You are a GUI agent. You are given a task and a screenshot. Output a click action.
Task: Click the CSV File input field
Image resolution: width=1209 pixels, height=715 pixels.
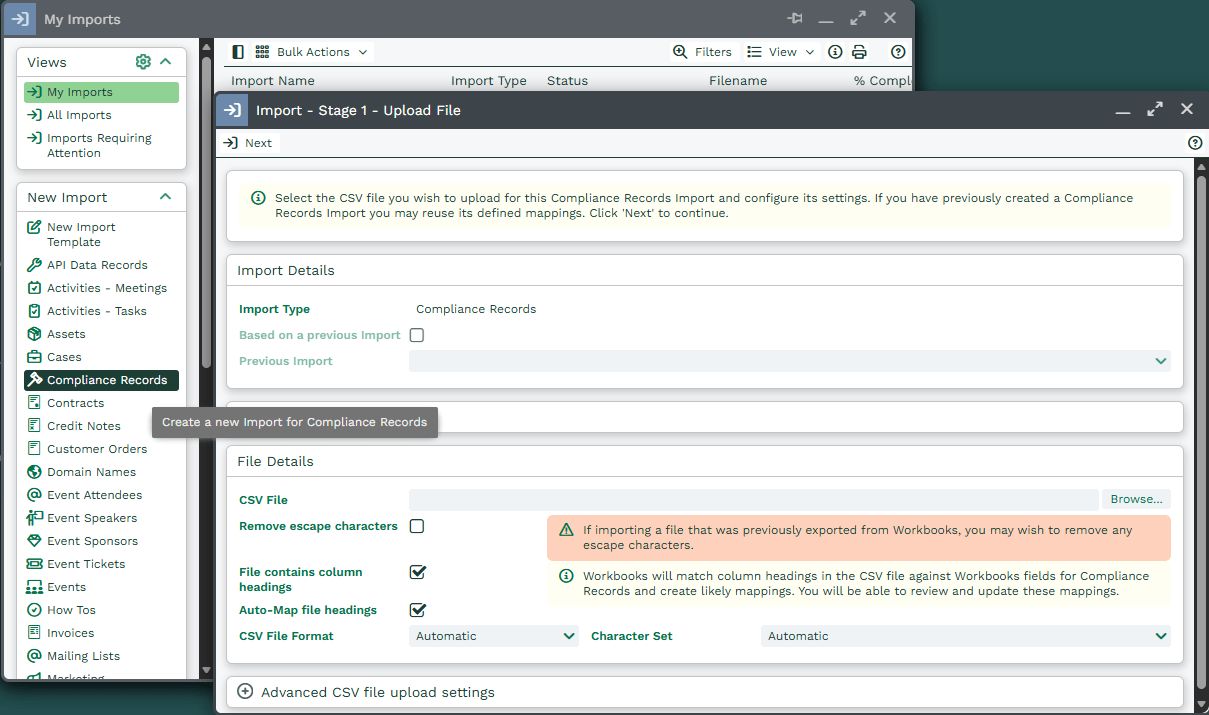(753, 499)
